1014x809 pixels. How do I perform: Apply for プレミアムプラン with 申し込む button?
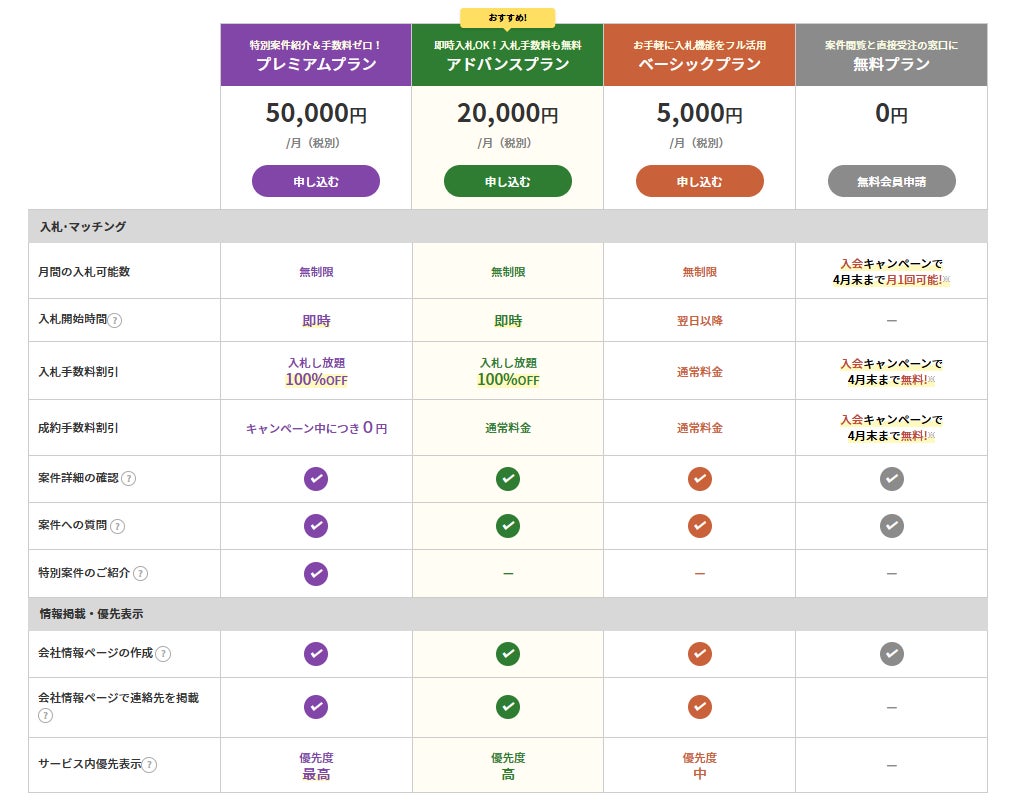tap(316, 181)
